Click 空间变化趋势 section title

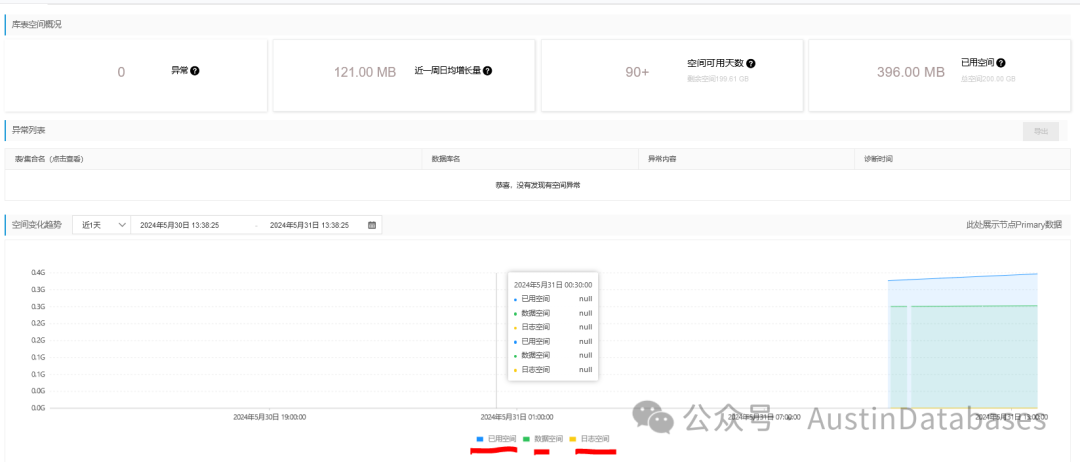click(37, 225)
